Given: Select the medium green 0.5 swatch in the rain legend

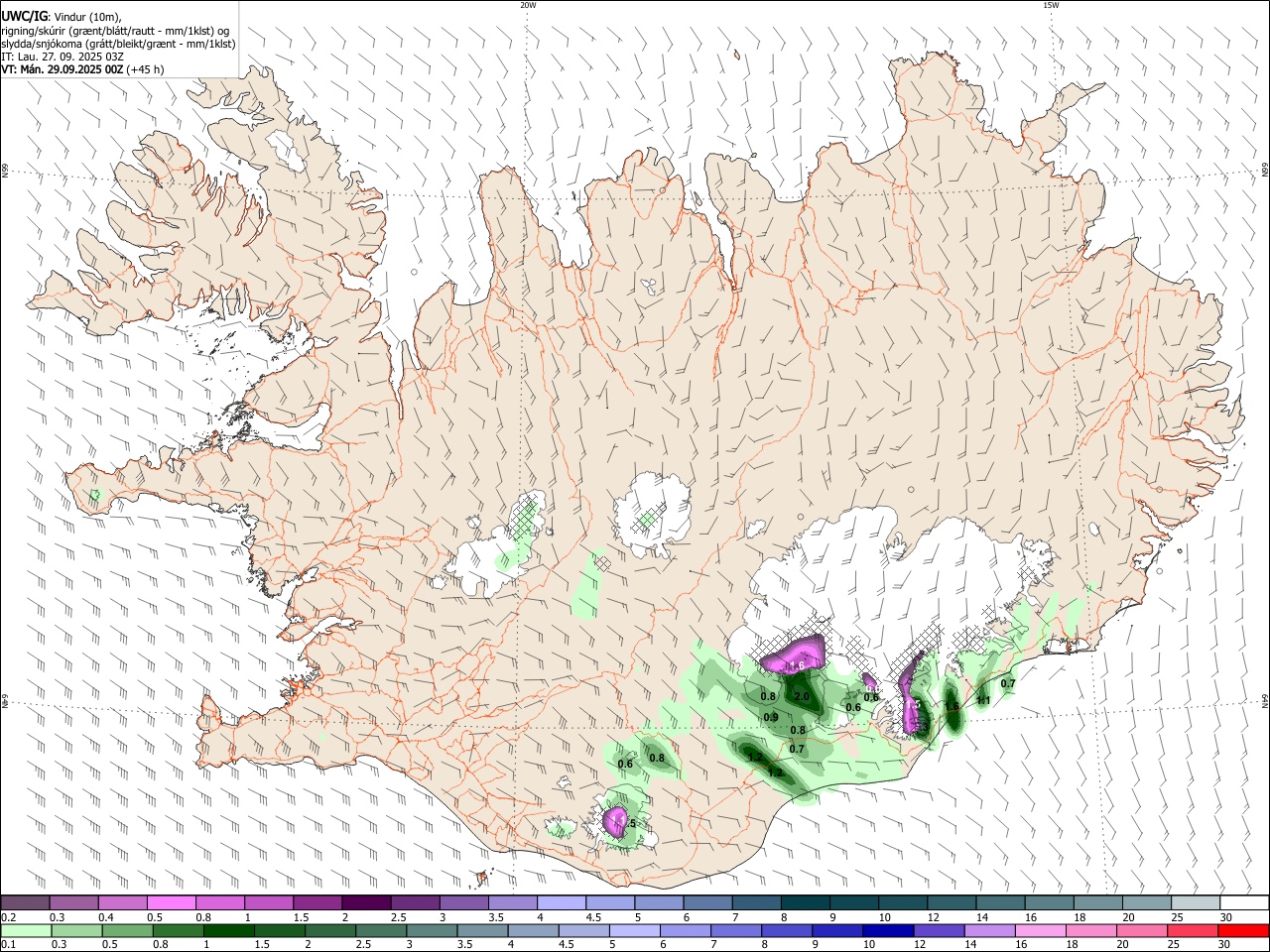Looking at the screenshot, I should pyautogui.click(x=128, y=930).
